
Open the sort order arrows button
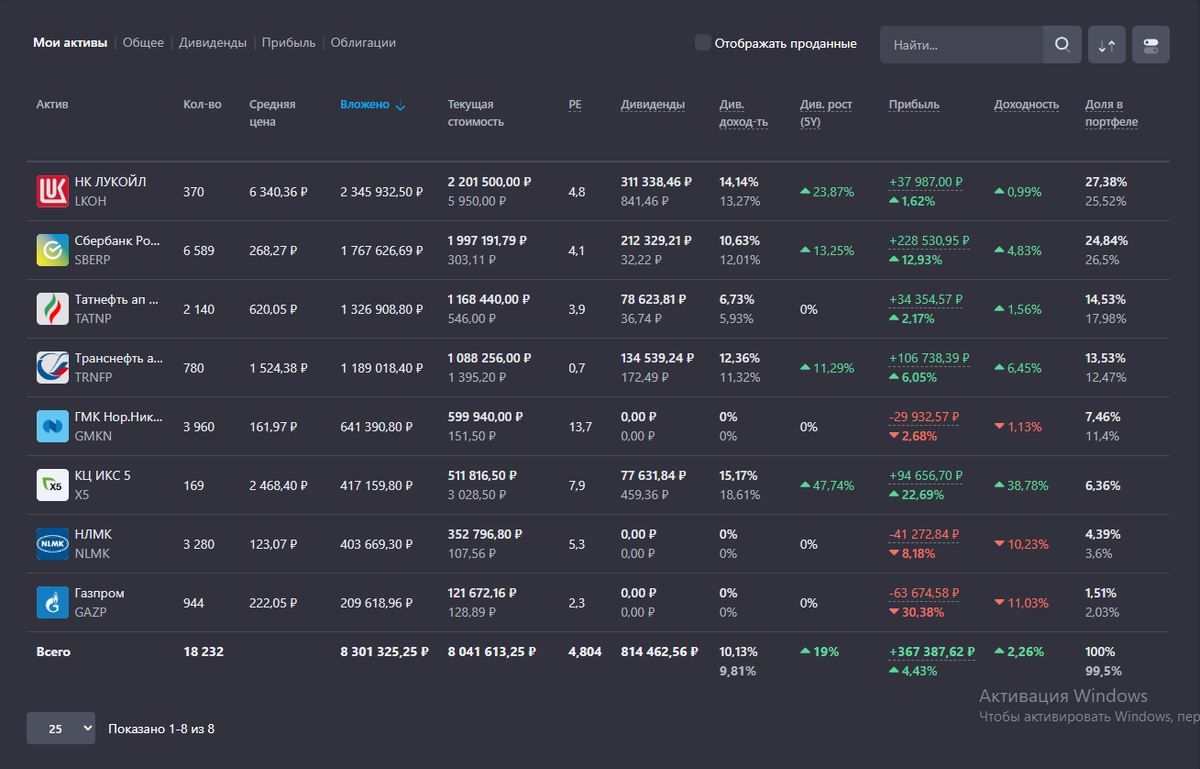[1107, 45]
